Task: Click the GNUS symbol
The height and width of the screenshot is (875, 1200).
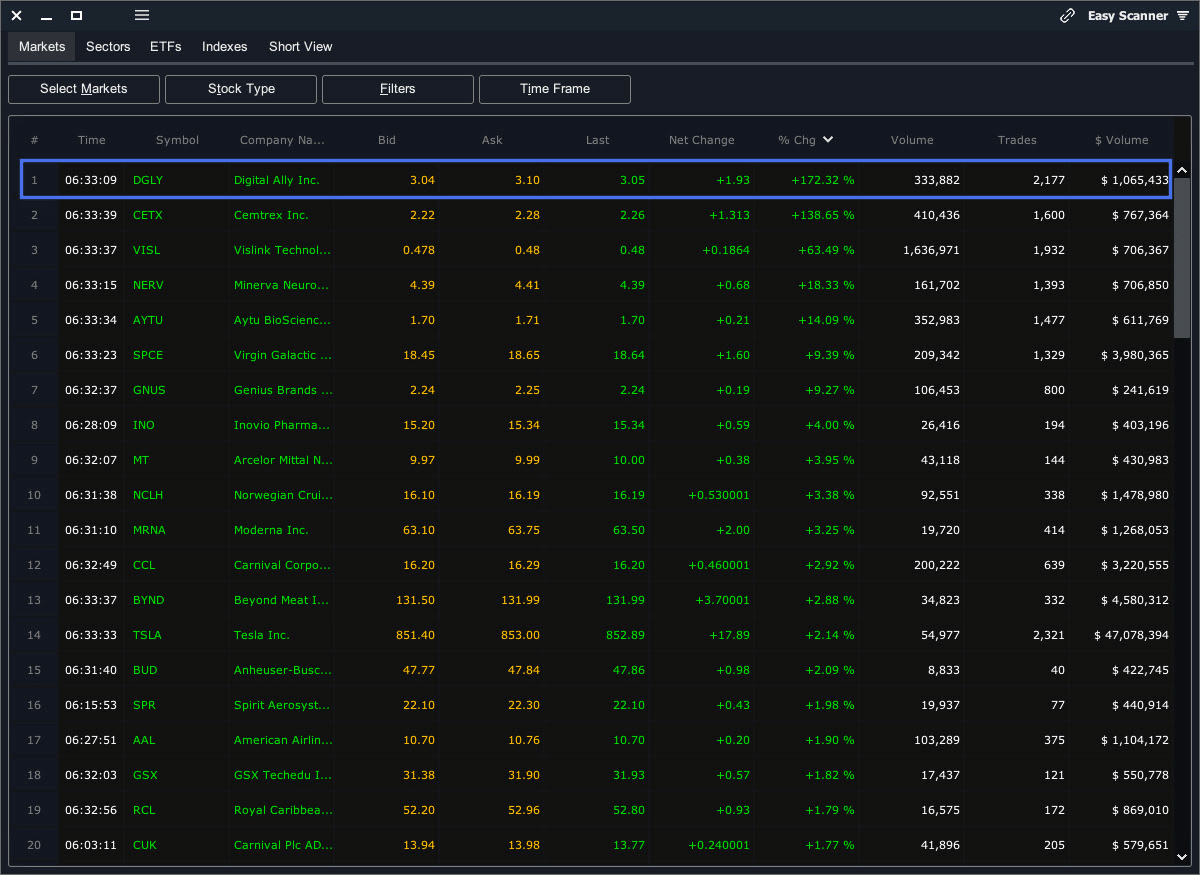Action: point(149,390)
